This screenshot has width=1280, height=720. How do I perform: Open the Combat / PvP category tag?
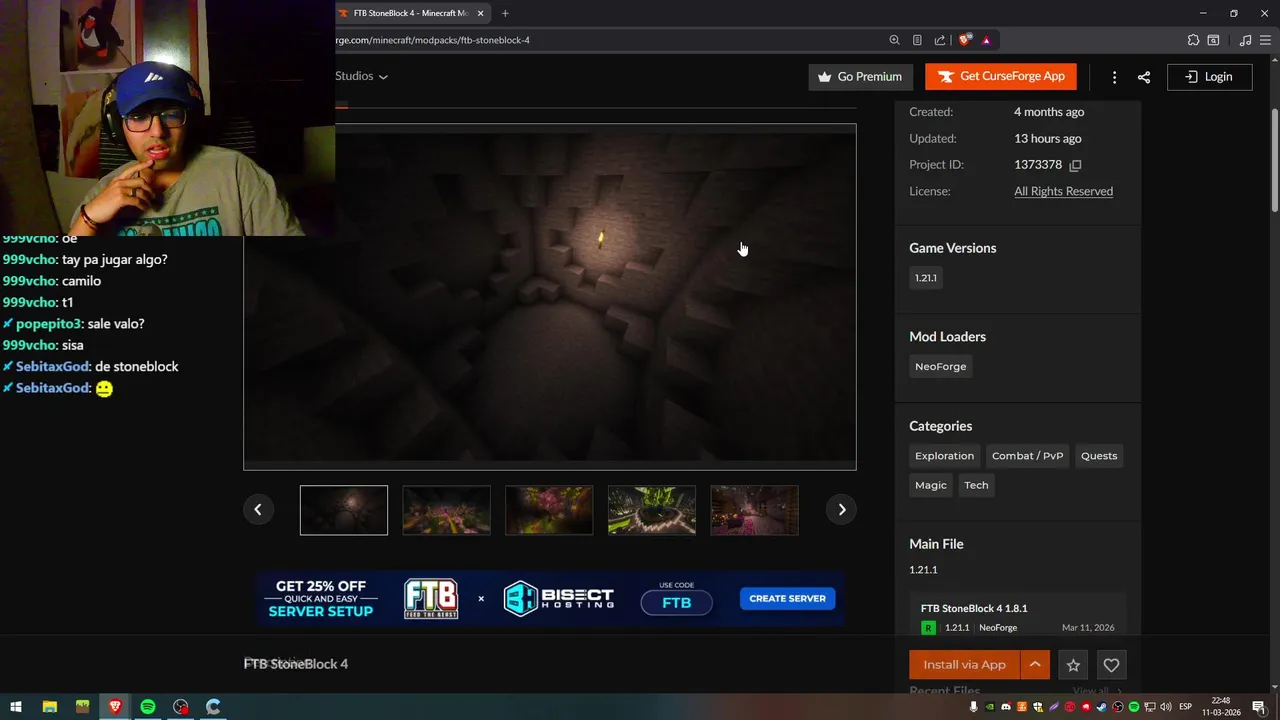point(1027,456)
